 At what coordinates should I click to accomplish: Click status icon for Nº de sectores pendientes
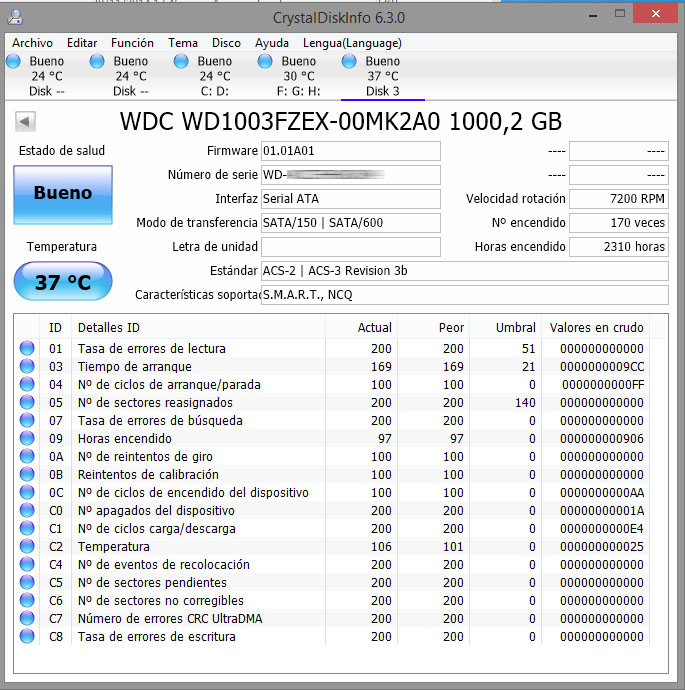27,582
